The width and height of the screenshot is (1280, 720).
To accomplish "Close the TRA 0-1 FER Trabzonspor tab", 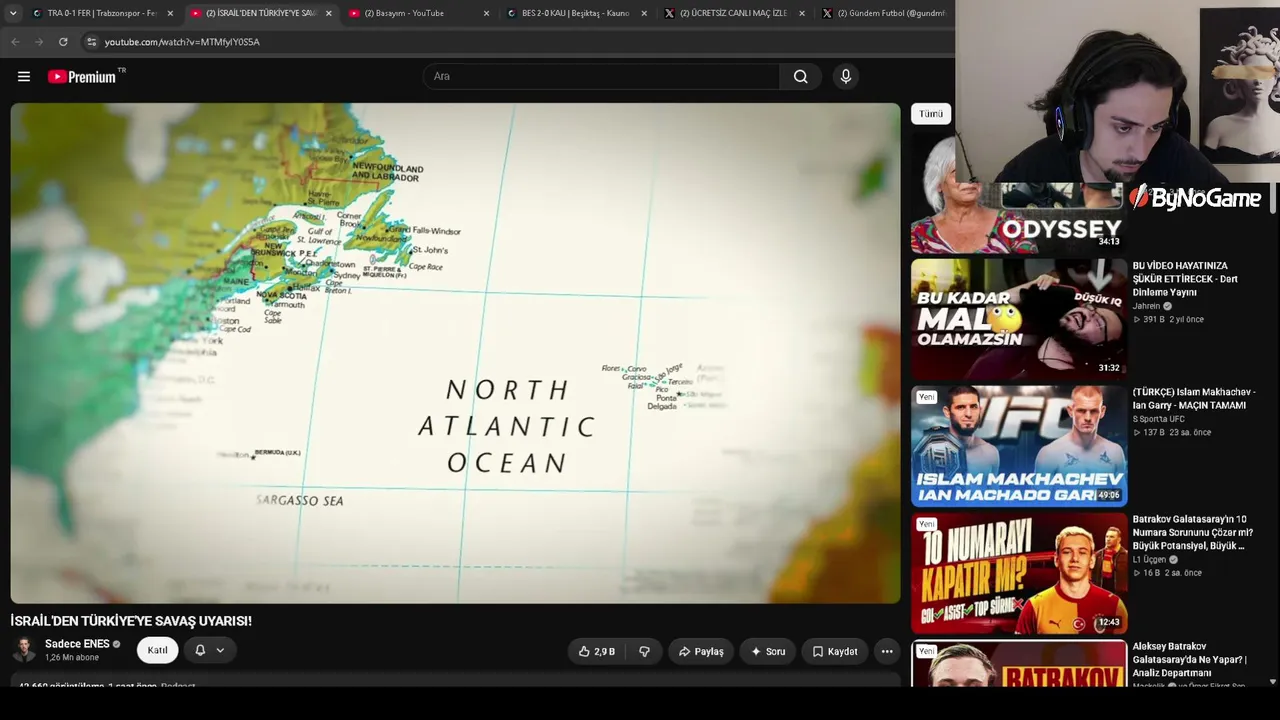I will point(170,13).
